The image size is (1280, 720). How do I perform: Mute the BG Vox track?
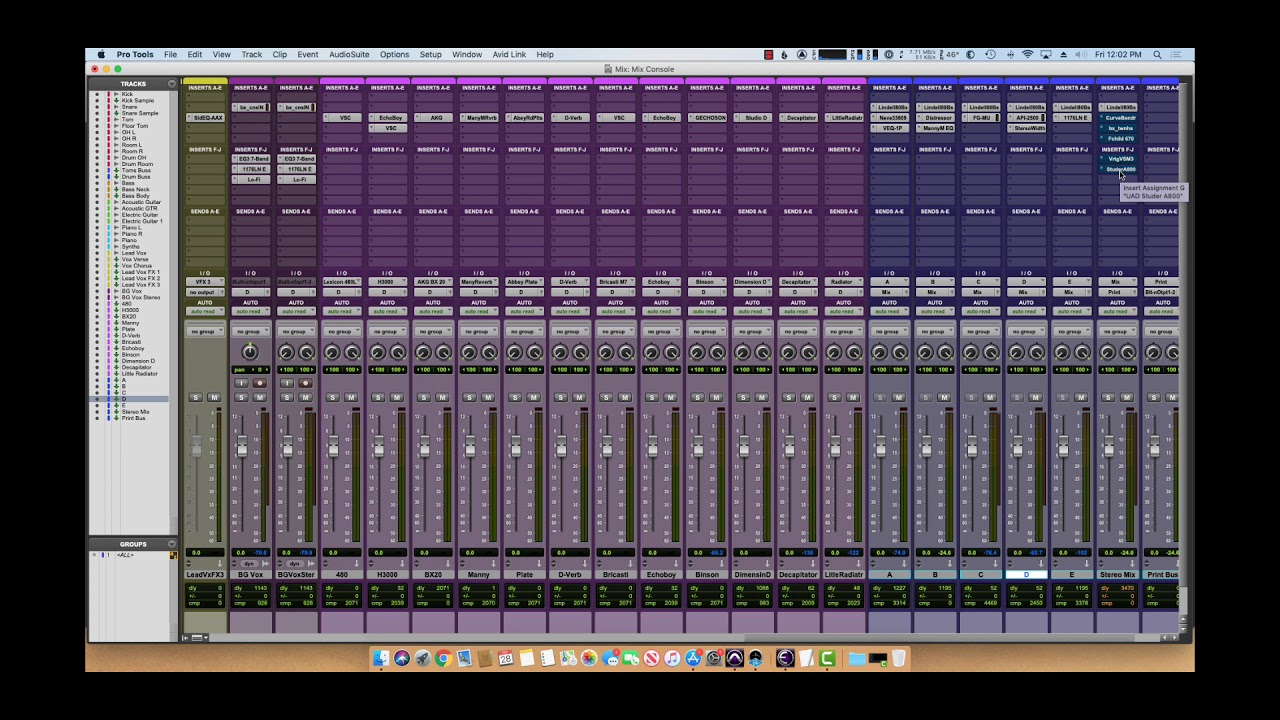[x=259, y=398]
